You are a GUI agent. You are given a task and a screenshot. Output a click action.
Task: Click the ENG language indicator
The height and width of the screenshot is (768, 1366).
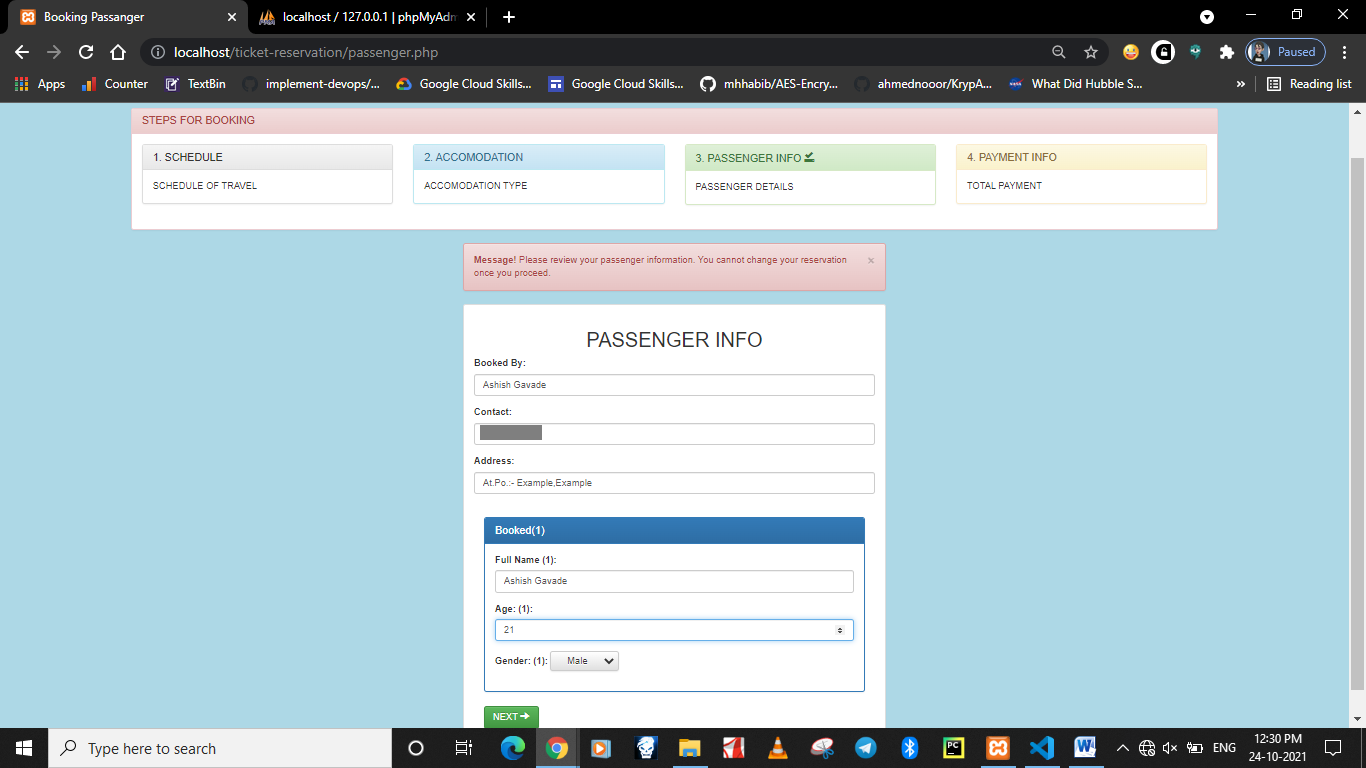1224,748
